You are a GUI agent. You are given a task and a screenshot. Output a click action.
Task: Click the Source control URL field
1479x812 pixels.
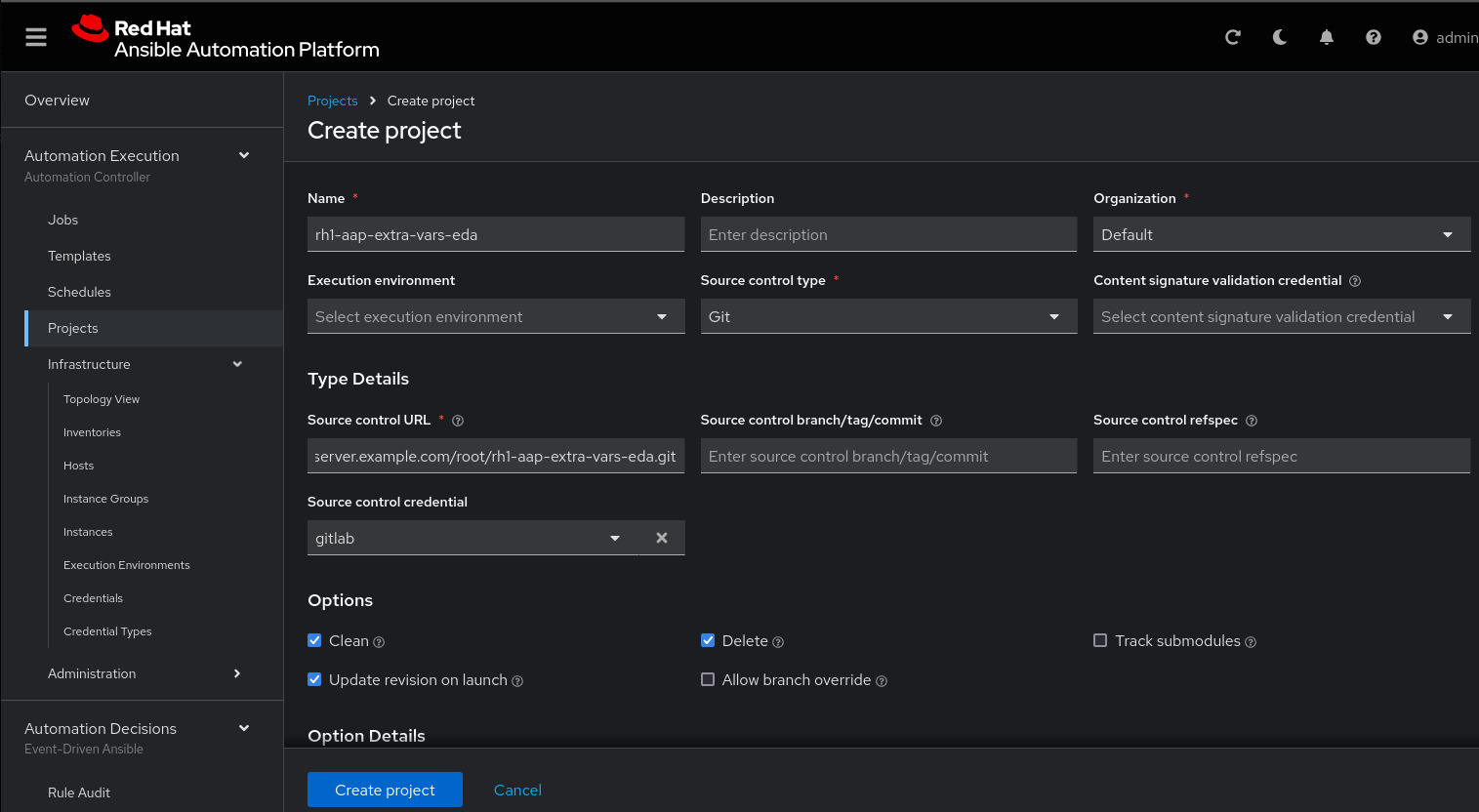pyautogui.click(x=496, y=456)
